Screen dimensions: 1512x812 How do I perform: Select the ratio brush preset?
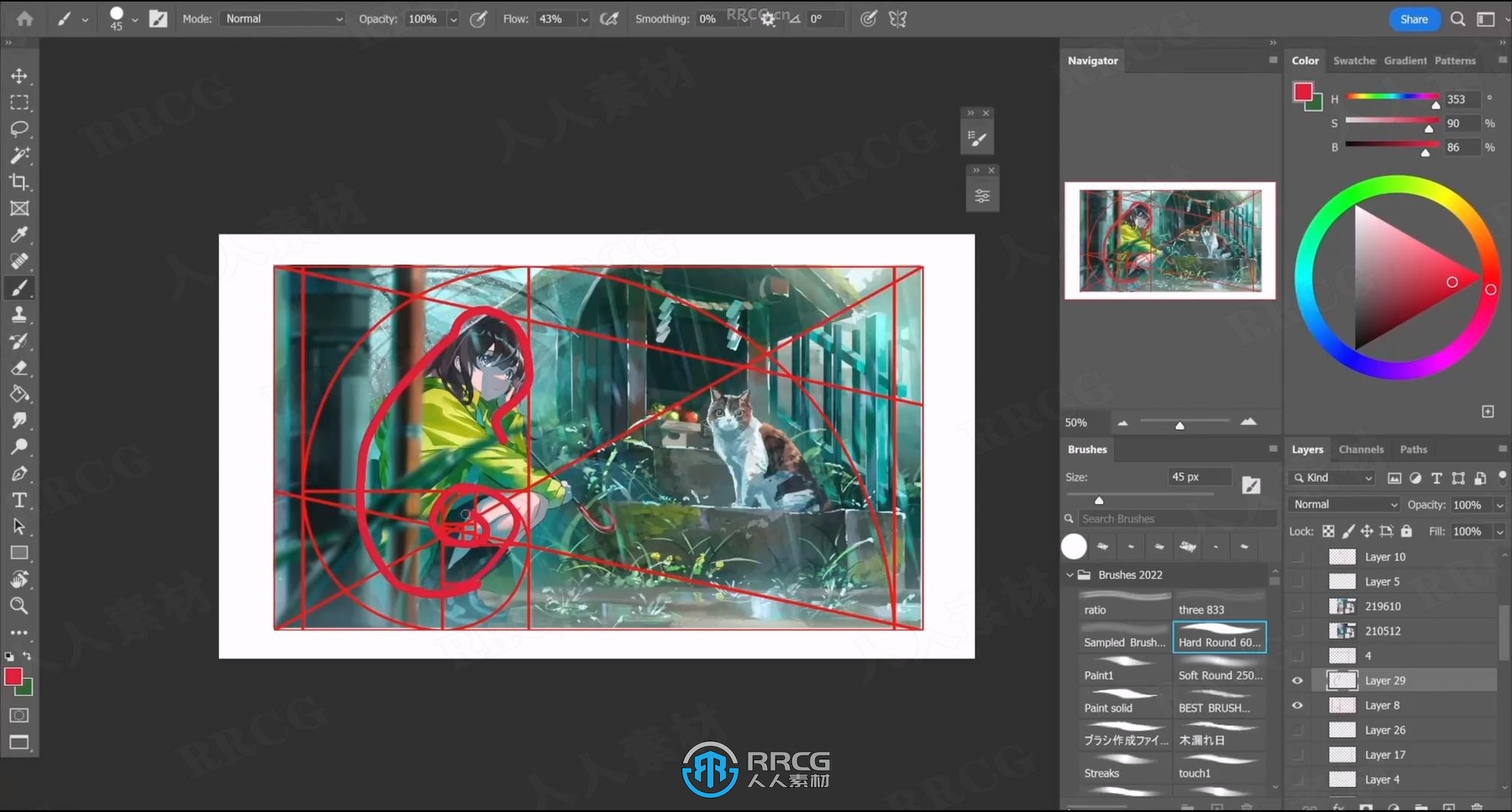coord(1124,604)
